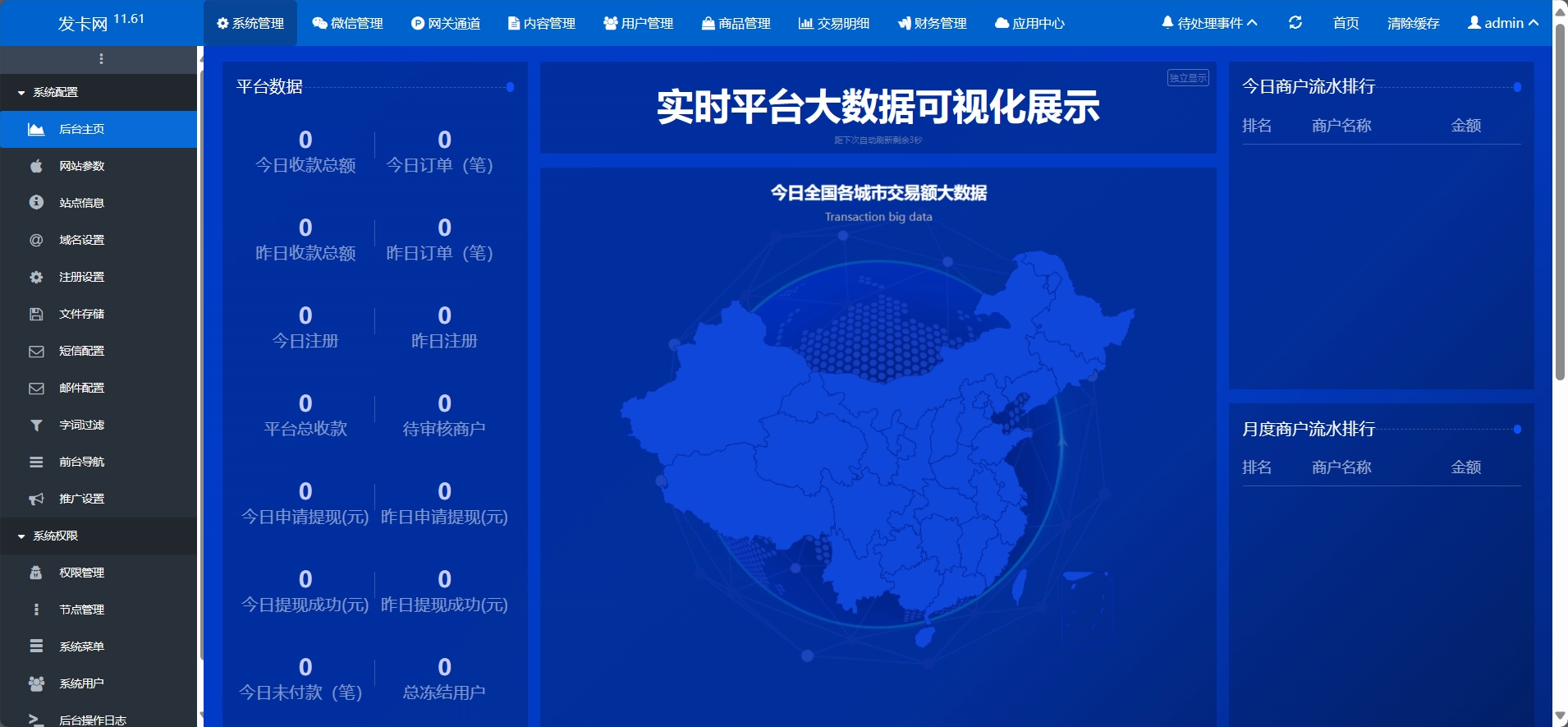Click the page vertical scrollbar
The width and height of the screenshot is (1568, 727).
coord(1560,201)
